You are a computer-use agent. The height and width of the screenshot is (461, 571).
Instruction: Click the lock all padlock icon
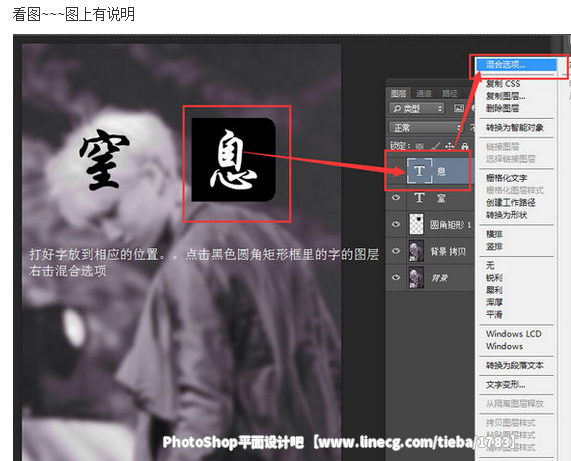(465, 146)
